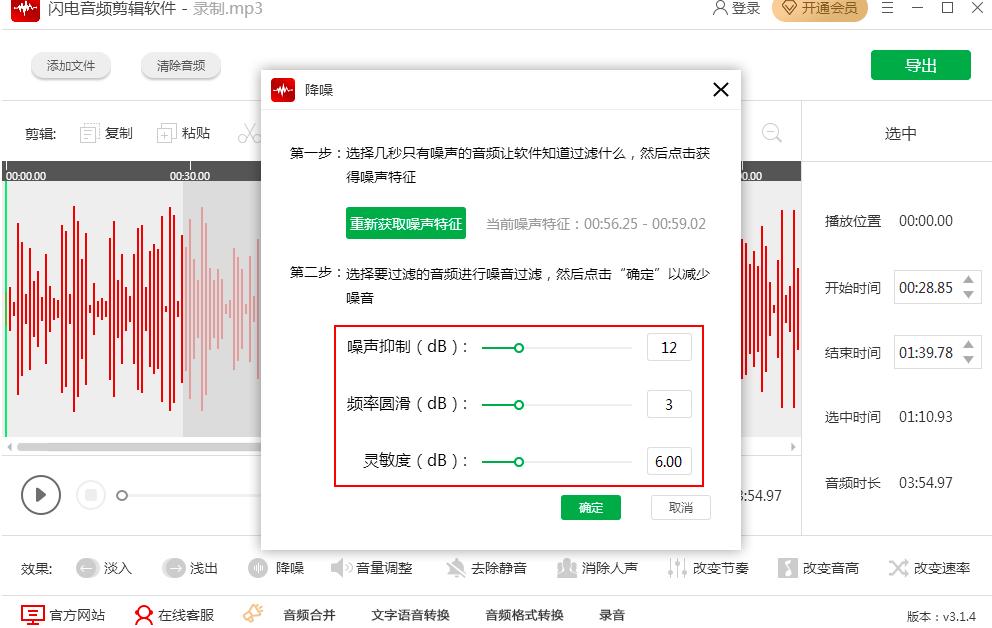
Task: Click the 00:30.00 timeline ruler marker
Action: (x=190, y=175)
